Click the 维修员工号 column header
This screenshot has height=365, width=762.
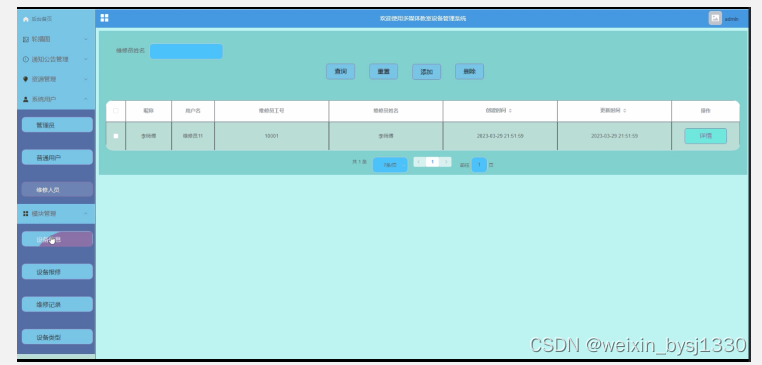click(x=272, y=111)
